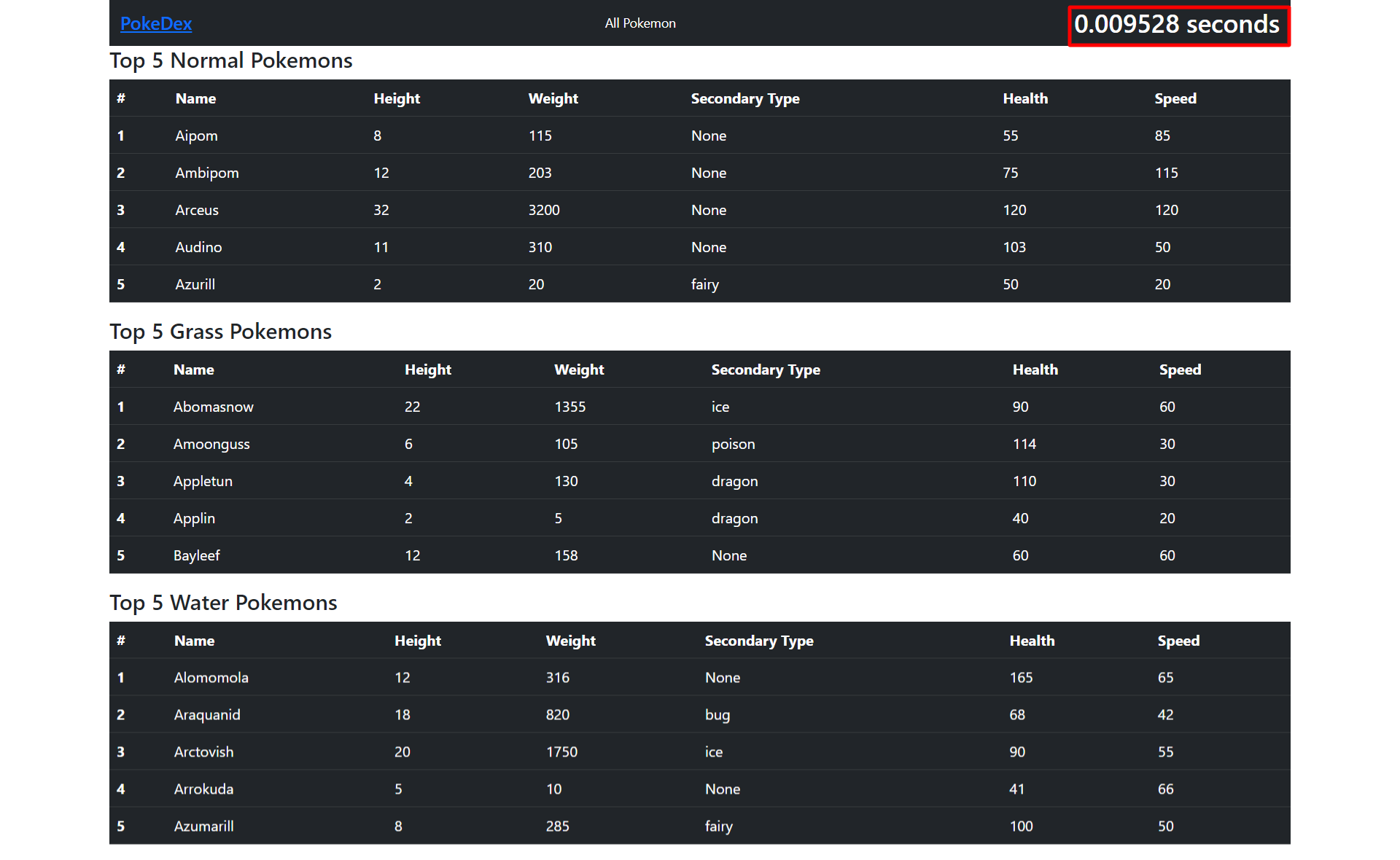The image size is (1400, 860).
Task: Click the PokeDex home link
Action: [155, 23]
